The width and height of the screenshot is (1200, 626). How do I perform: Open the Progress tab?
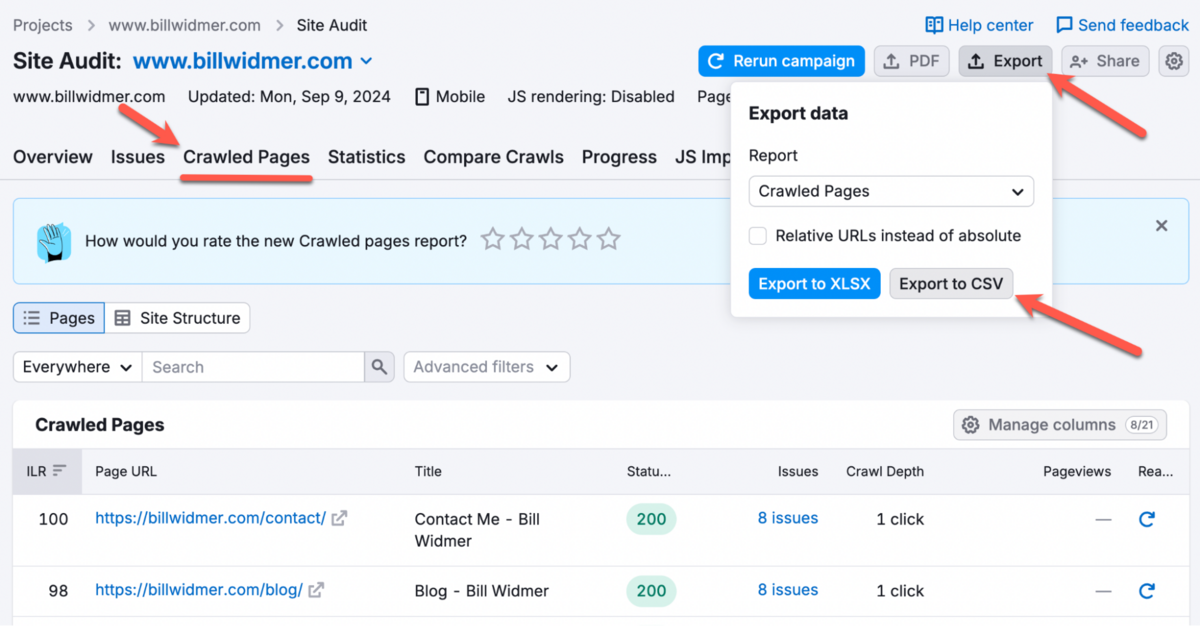pos(619,157)
